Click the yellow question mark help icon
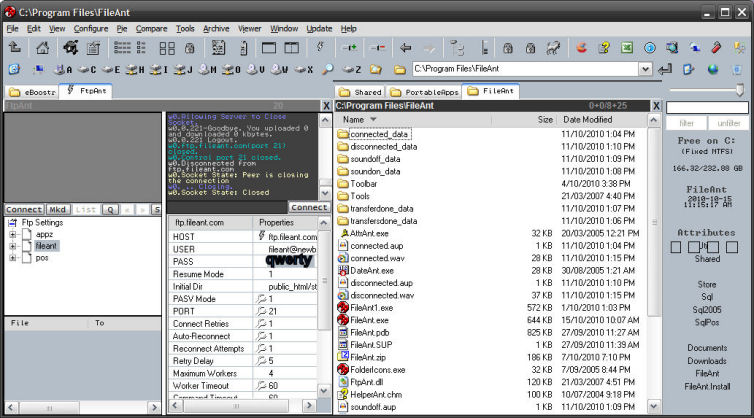The width and height of the screenshot is (754, 418). tap(604, 48)
